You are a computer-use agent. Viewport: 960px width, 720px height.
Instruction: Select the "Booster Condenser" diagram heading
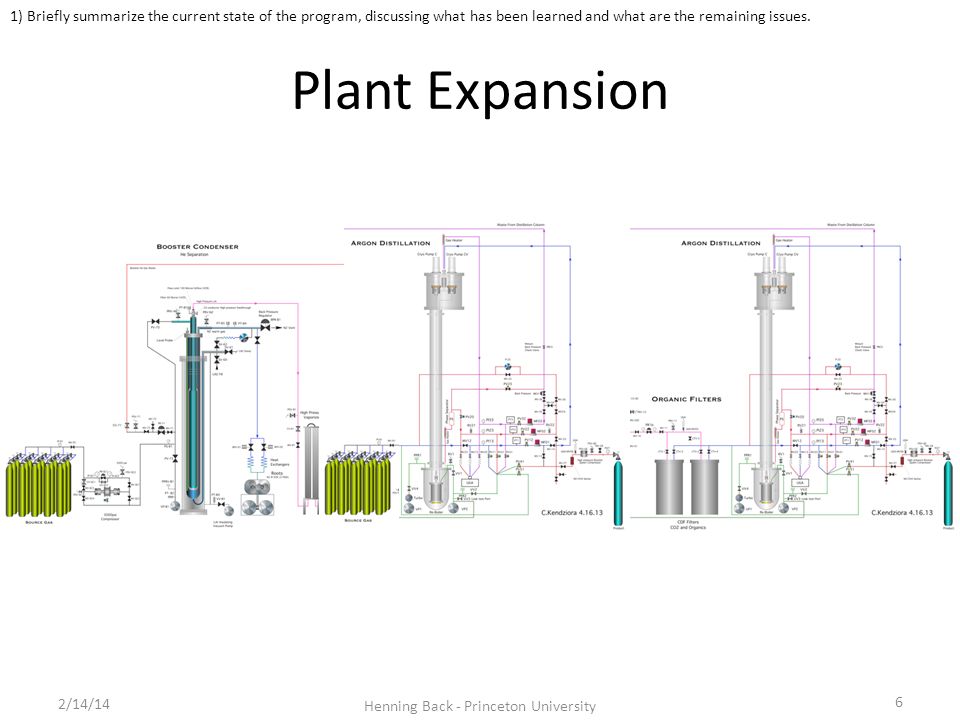click(x=197, y=247)
